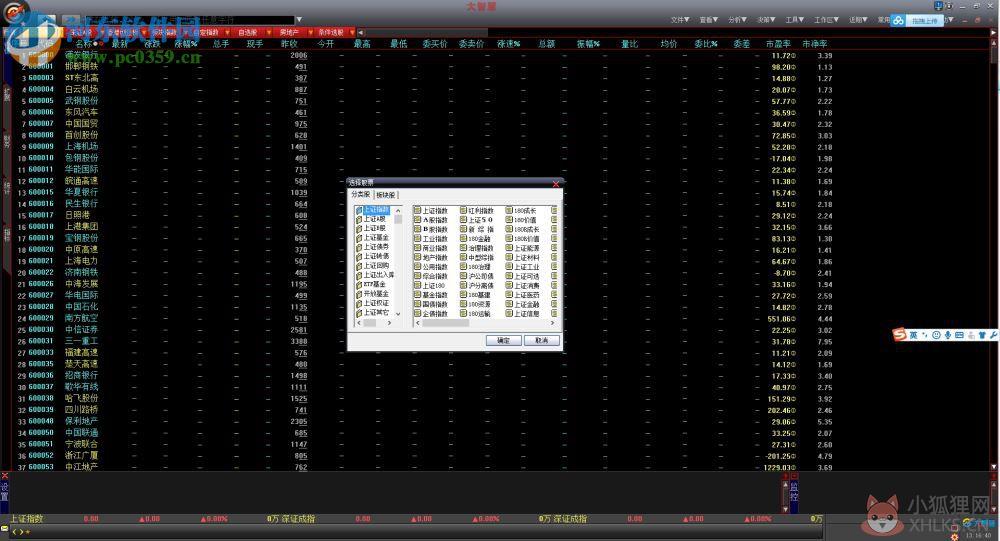The image size is (1000, 541).
Task: Expand the 分析 menu dropdown
Action: coord(737,20)
